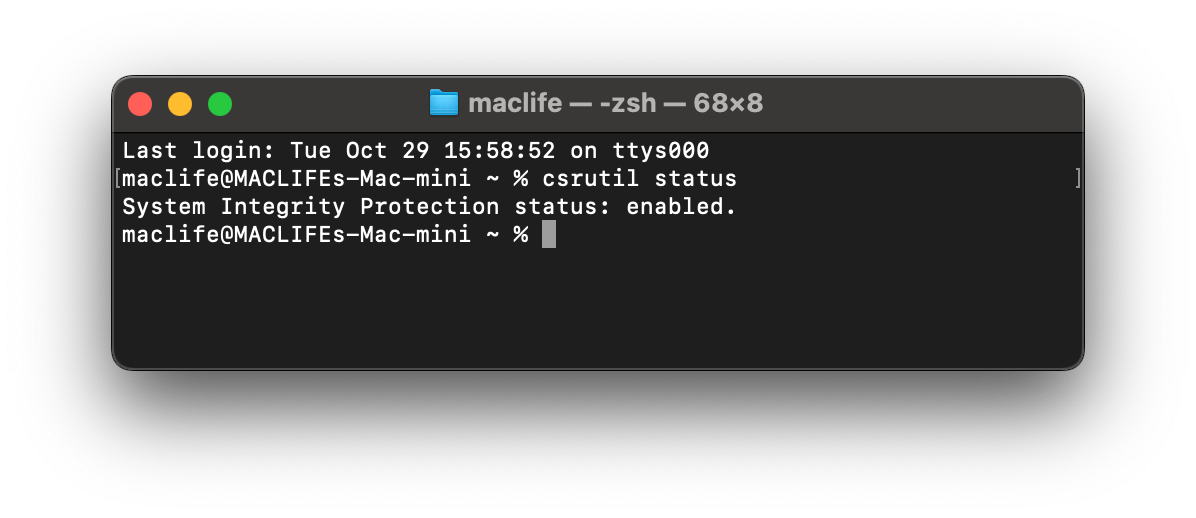Zoom the window with green button
This screenshot has width=1196, height=518.
coord(220,104)
